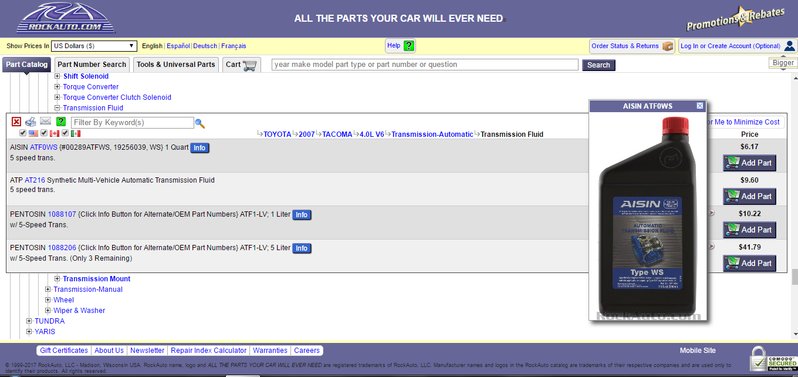Click the AISIN bottle product image
Image resolution: width=798 pixels, height=377 pixels.
click(x=647, y=215)
